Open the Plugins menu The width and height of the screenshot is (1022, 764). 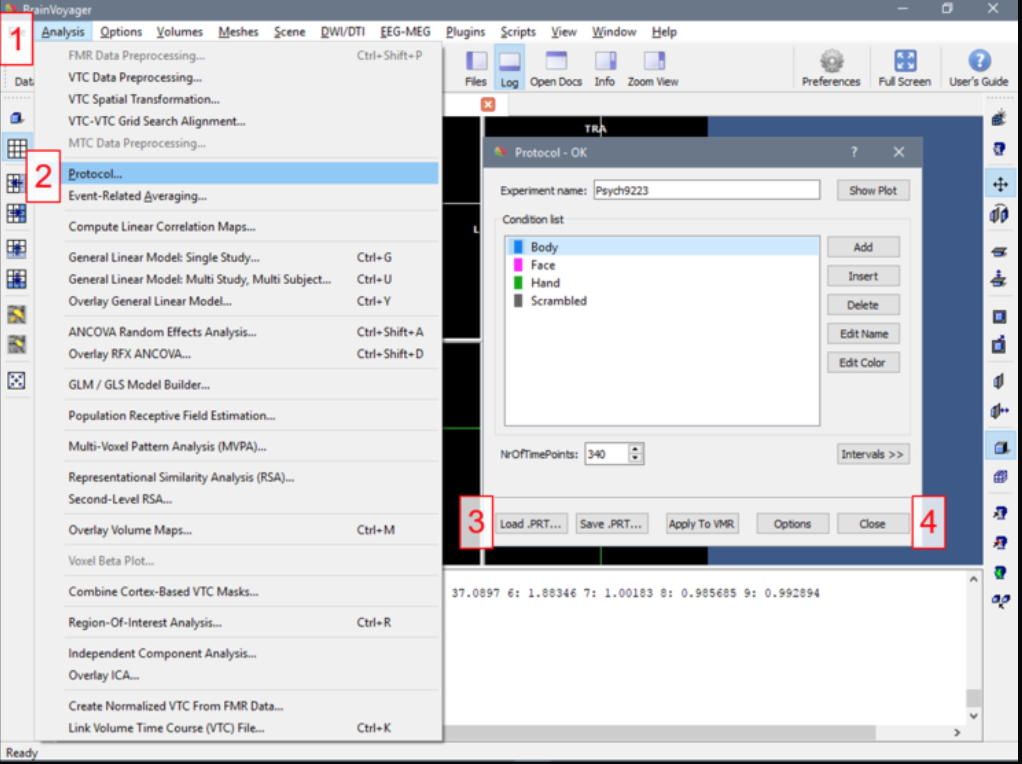[x=465, y=32]
